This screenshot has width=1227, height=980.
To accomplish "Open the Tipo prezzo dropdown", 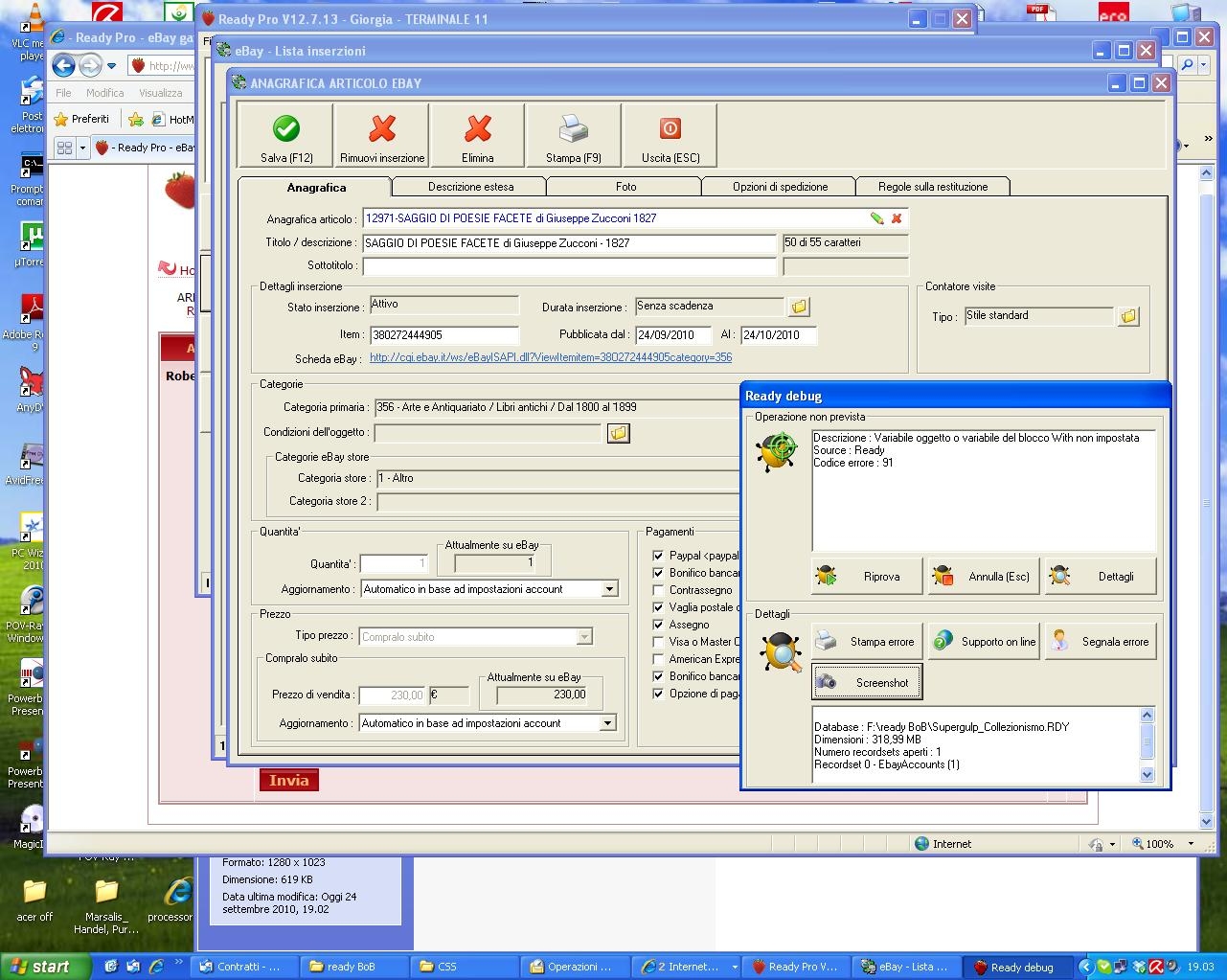I will pos(583,637).
